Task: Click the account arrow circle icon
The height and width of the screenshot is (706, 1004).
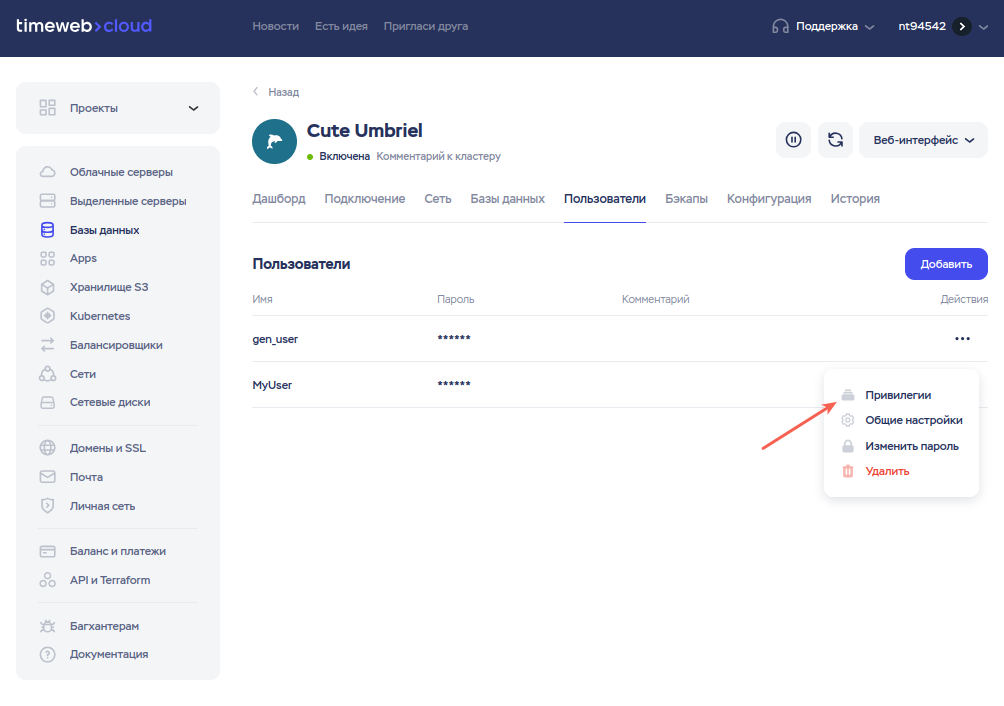Action: tap(962, 26)
